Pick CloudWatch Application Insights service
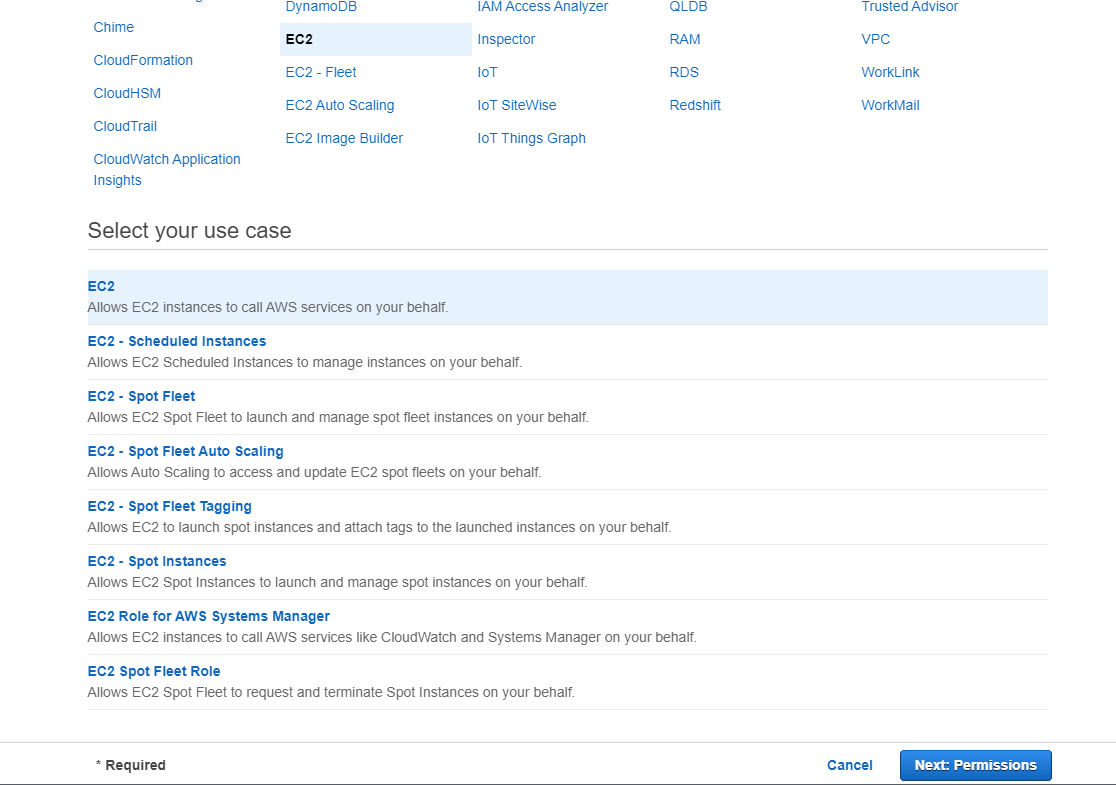Screen dimensions: 1116x785 click(167, 169)
